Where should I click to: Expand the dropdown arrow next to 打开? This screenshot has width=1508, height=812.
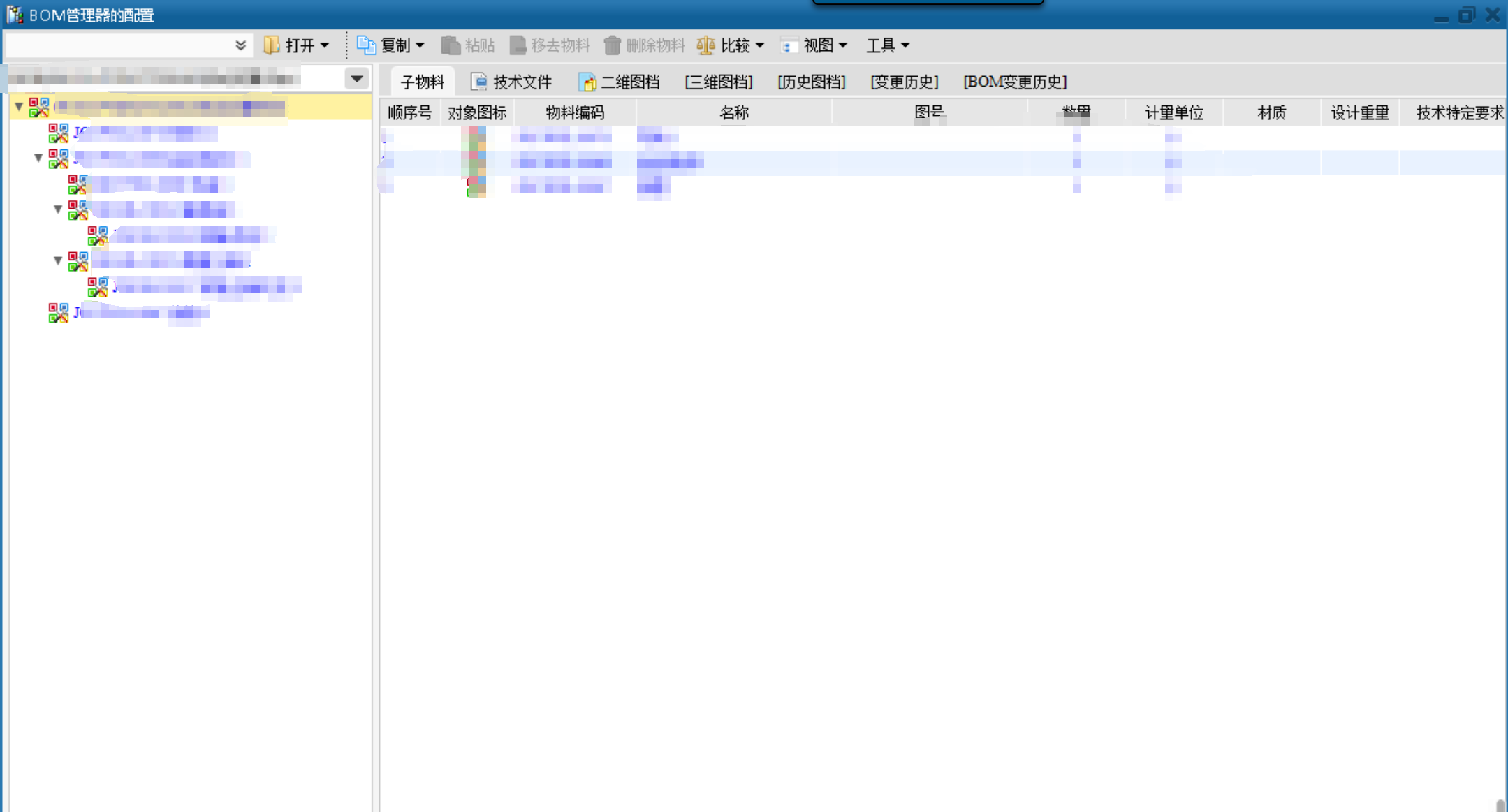pyautogui.click(x=325, y=45)
